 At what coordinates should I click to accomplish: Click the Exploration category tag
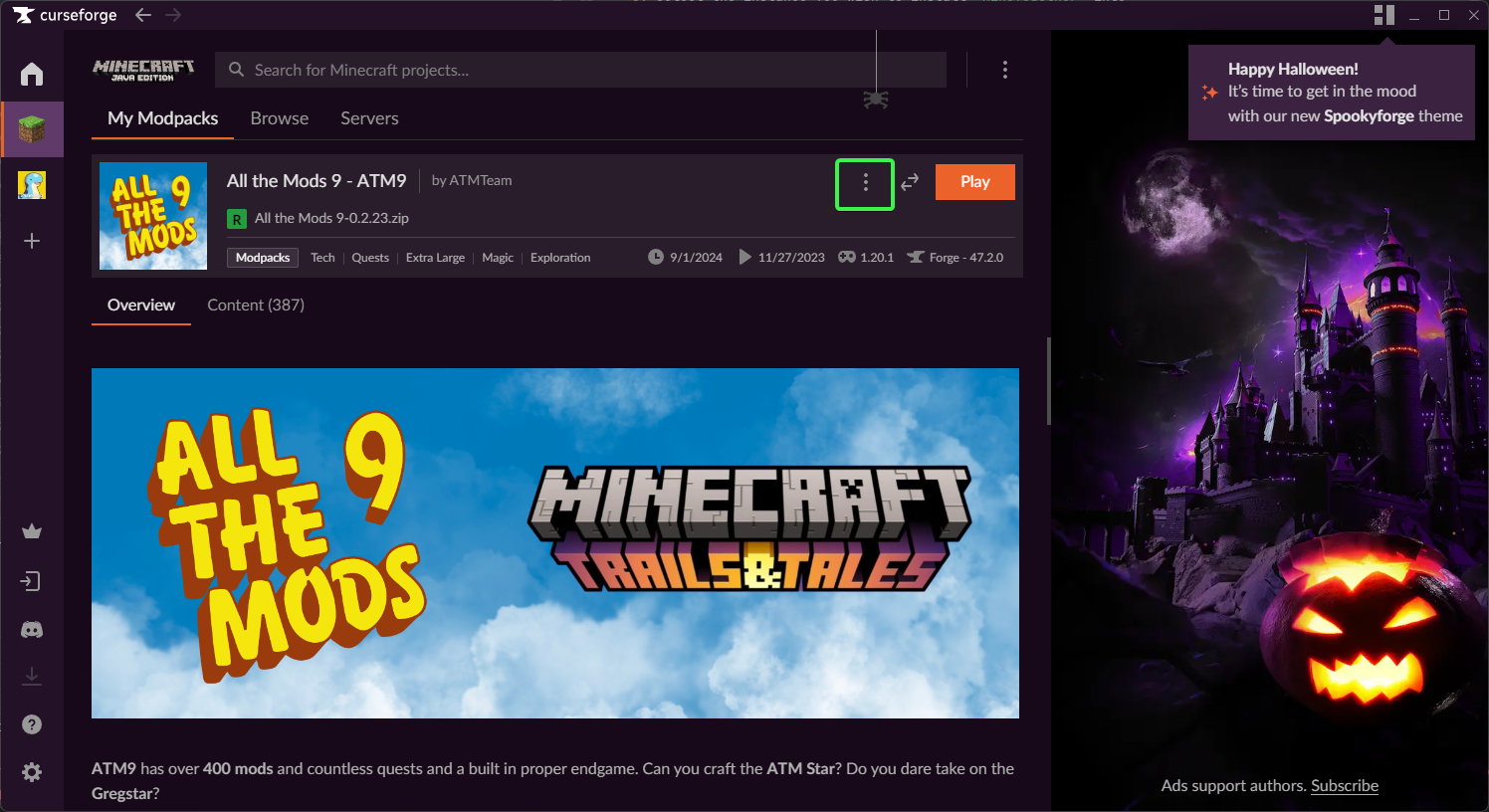pos(560,258)
